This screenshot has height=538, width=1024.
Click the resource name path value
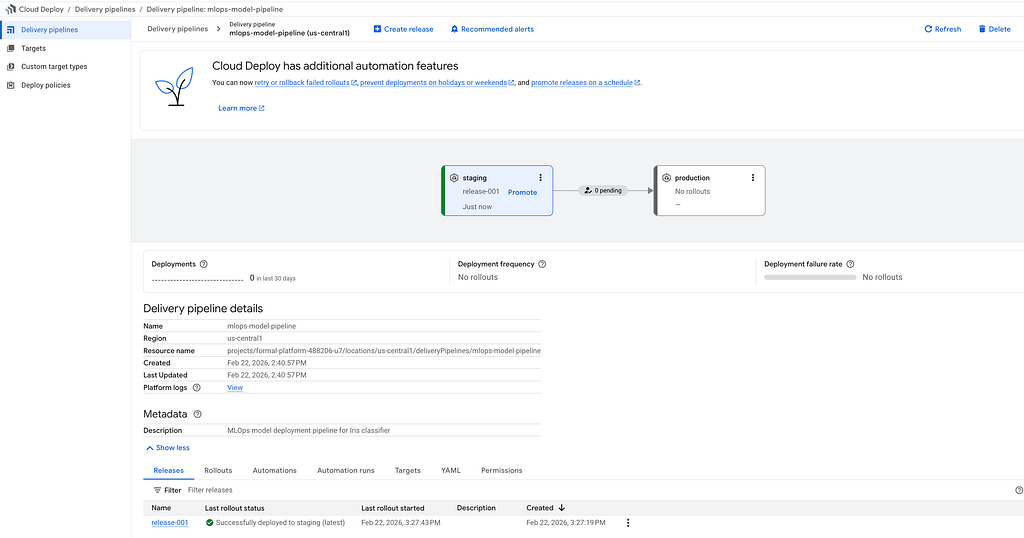(384, 351)
